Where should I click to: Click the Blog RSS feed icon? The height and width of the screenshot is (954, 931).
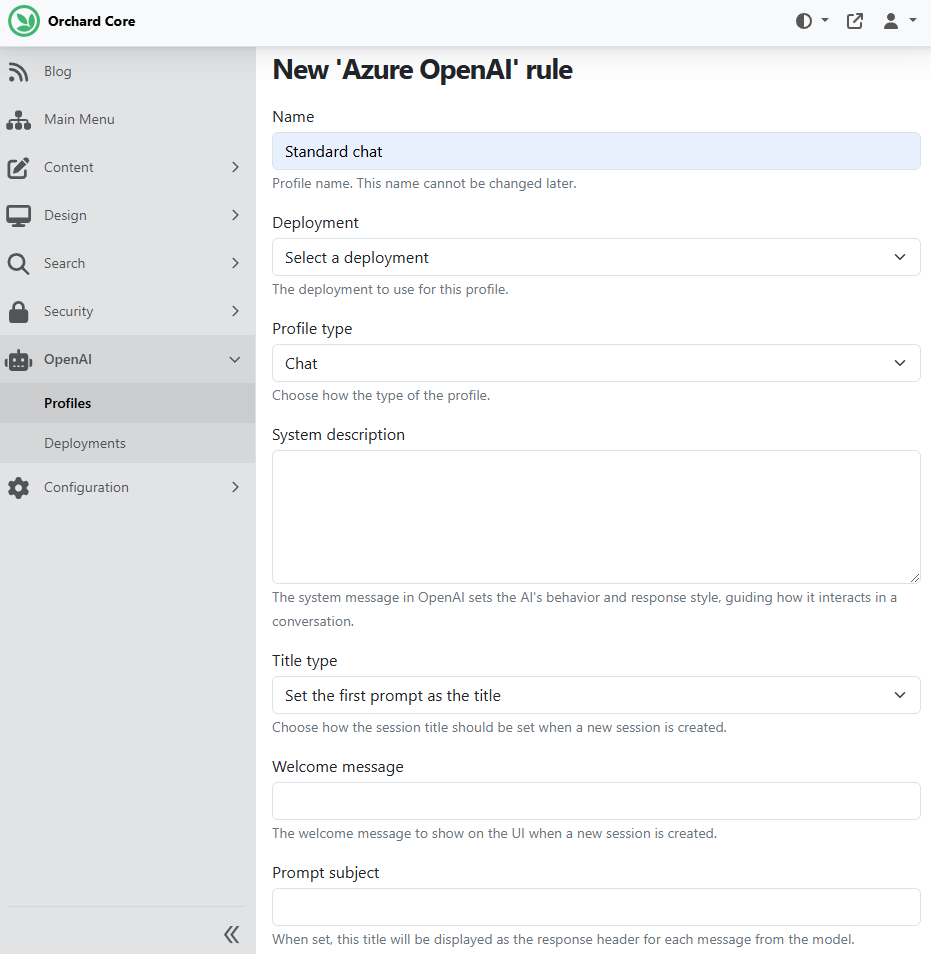(x=18, y=72)
